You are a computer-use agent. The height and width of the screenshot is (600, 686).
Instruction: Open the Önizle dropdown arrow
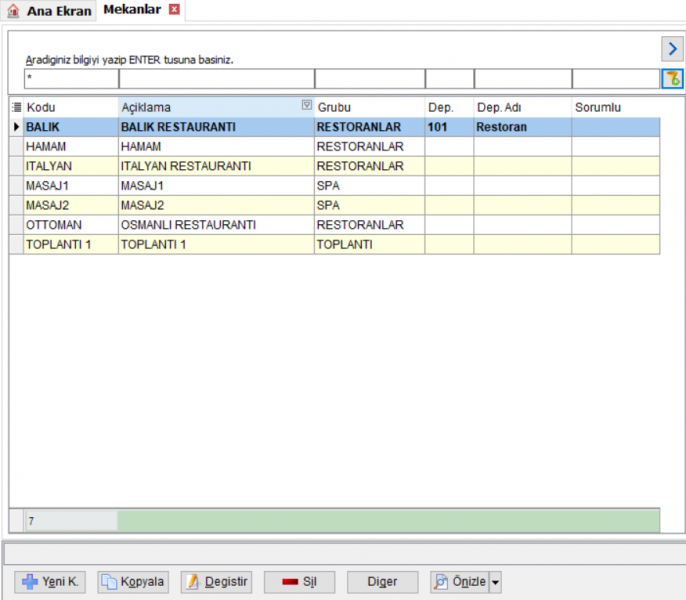(495, 582)
